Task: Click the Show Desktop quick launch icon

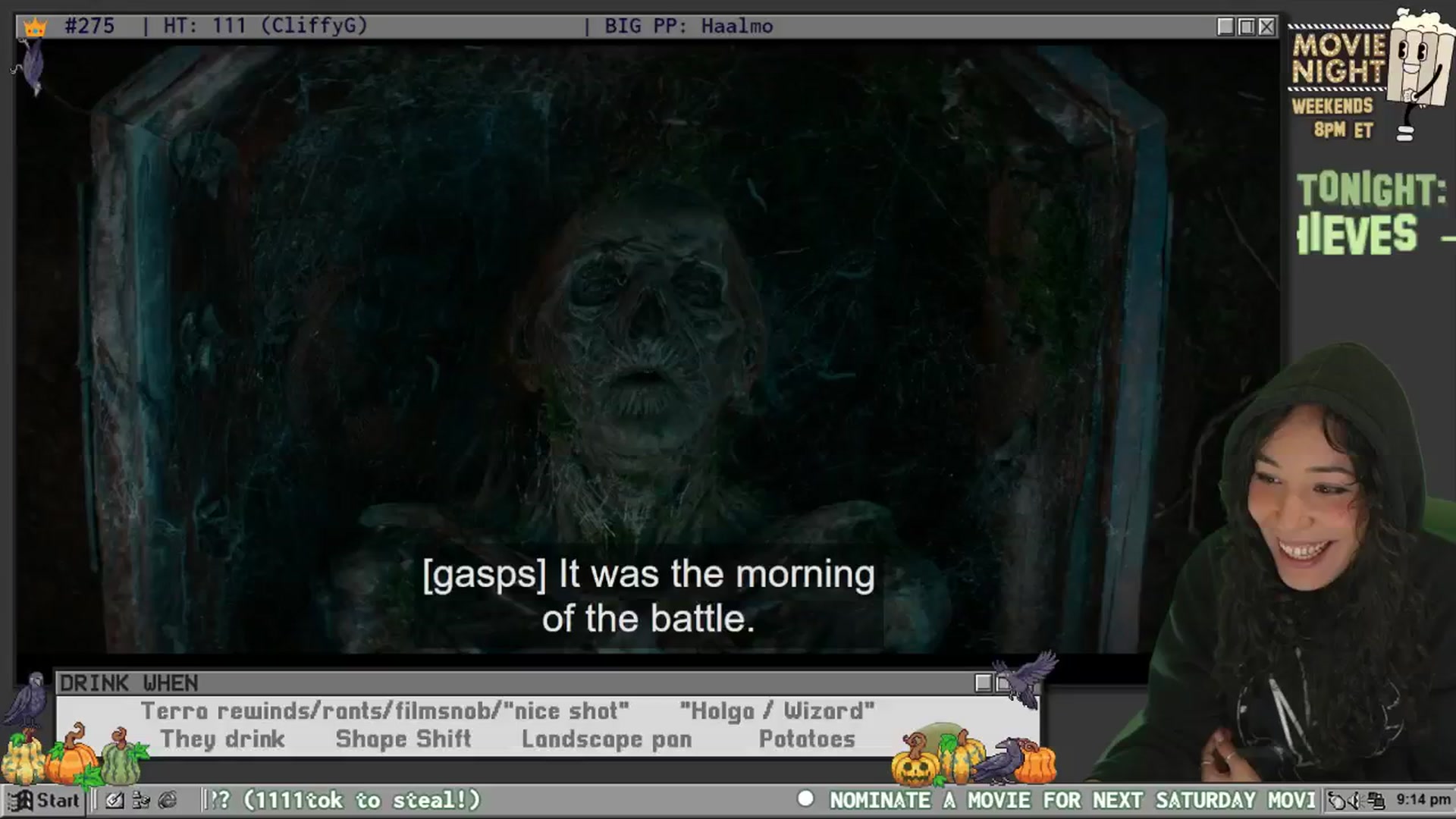Action: pyautogui.click(x=115, y=800)
